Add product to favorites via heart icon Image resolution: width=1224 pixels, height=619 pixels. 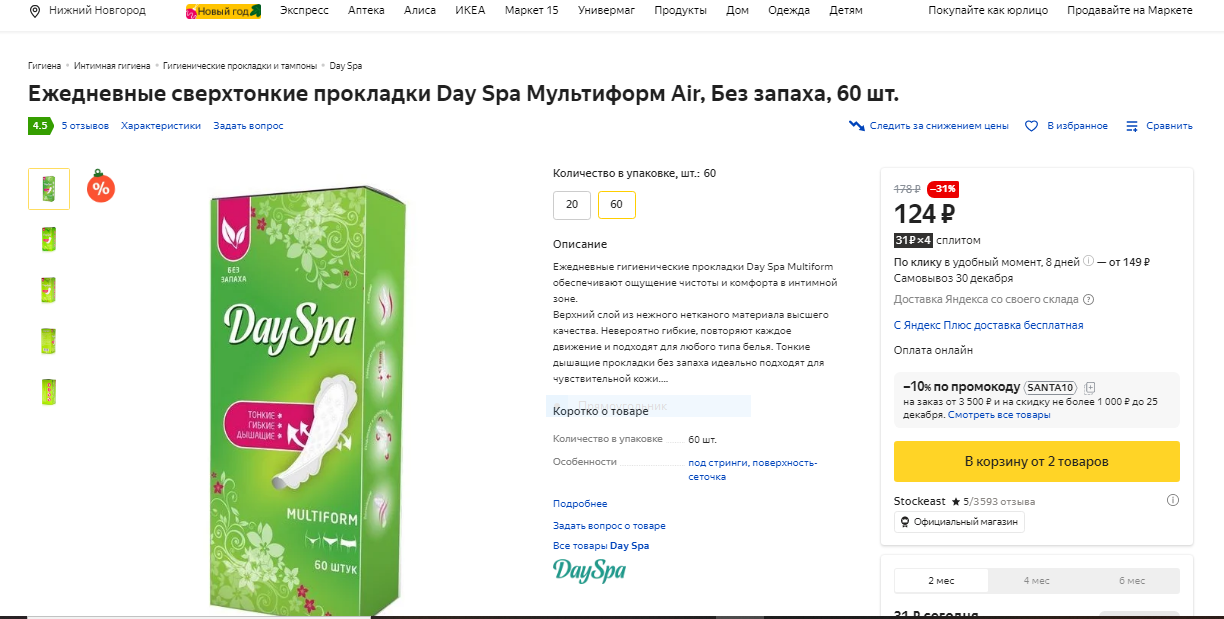point(1031,126)
